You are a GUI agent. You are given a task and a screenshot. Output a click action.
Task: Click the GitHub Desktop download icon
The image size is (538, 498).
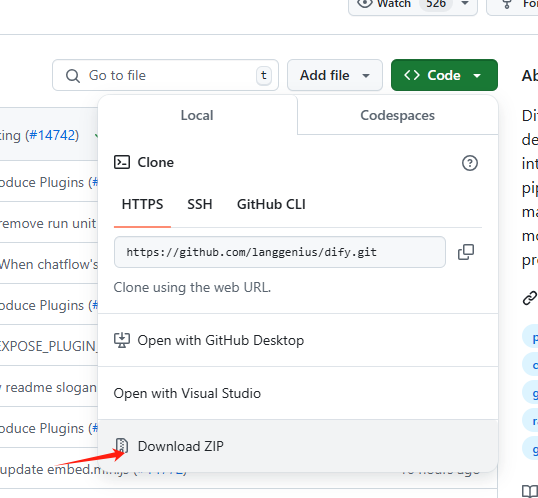tap(122, 340)
